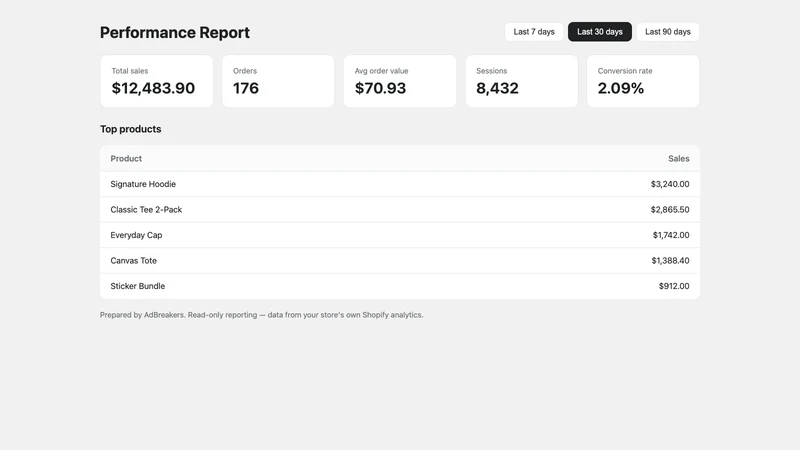The height and width of the screenshot is (450, 800).
Task: Open the Conversion rate card
Action: pyautogui.click(x=643, y=81)
